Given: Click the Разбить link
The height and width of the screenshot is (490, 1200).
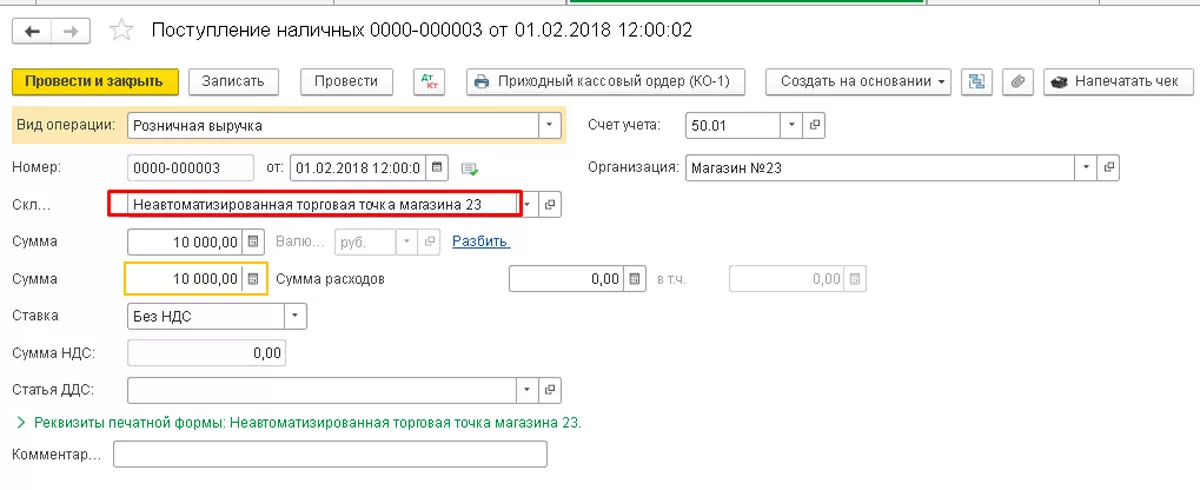Looking at the screenshot, I should [x=481, y=241].
